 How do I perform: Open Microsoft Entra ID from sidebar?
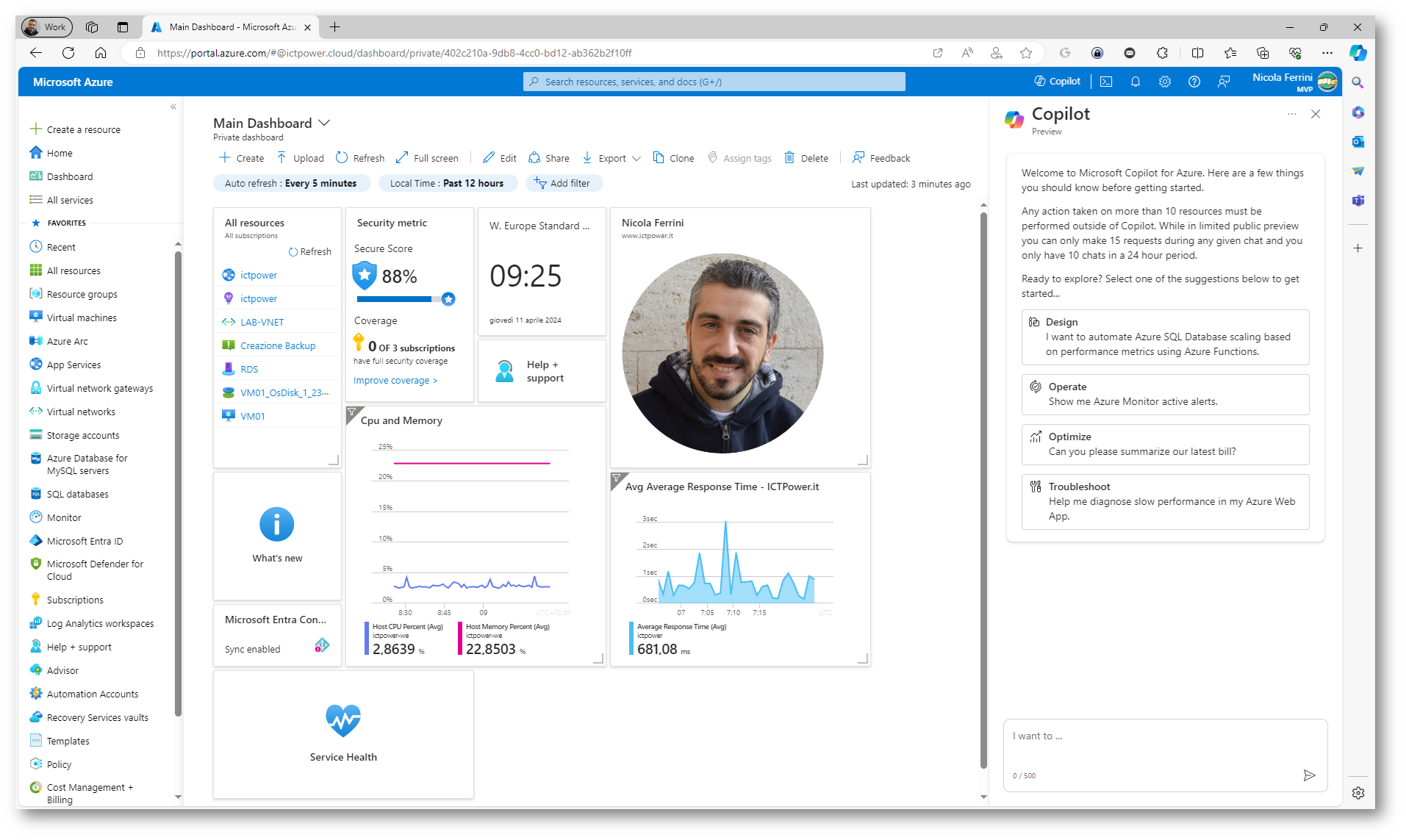coord(76,541)
